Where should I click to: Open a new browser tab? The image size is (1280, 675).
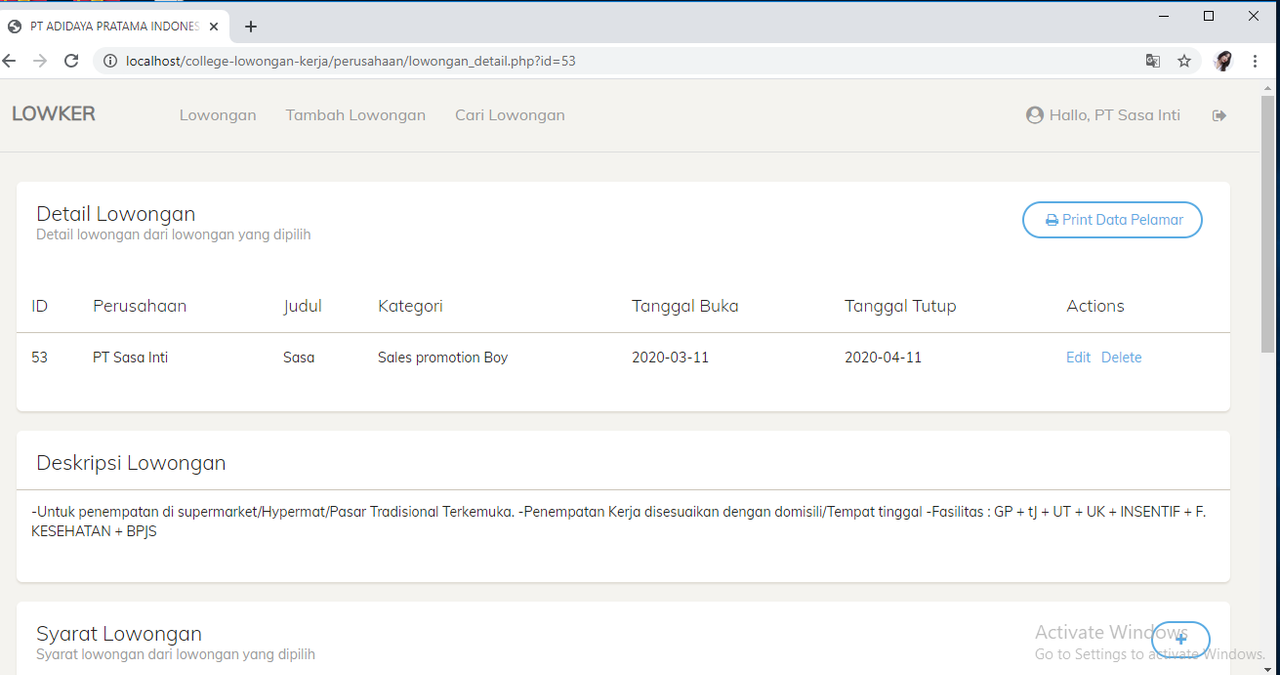(x=251, y=27)
